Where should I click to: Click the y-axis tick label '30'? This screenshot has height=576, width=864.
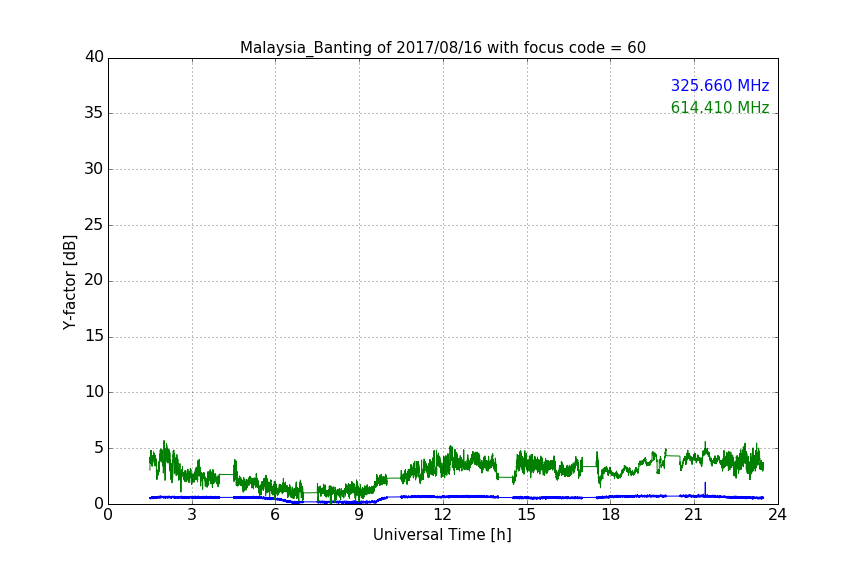(x=94, y=169)
